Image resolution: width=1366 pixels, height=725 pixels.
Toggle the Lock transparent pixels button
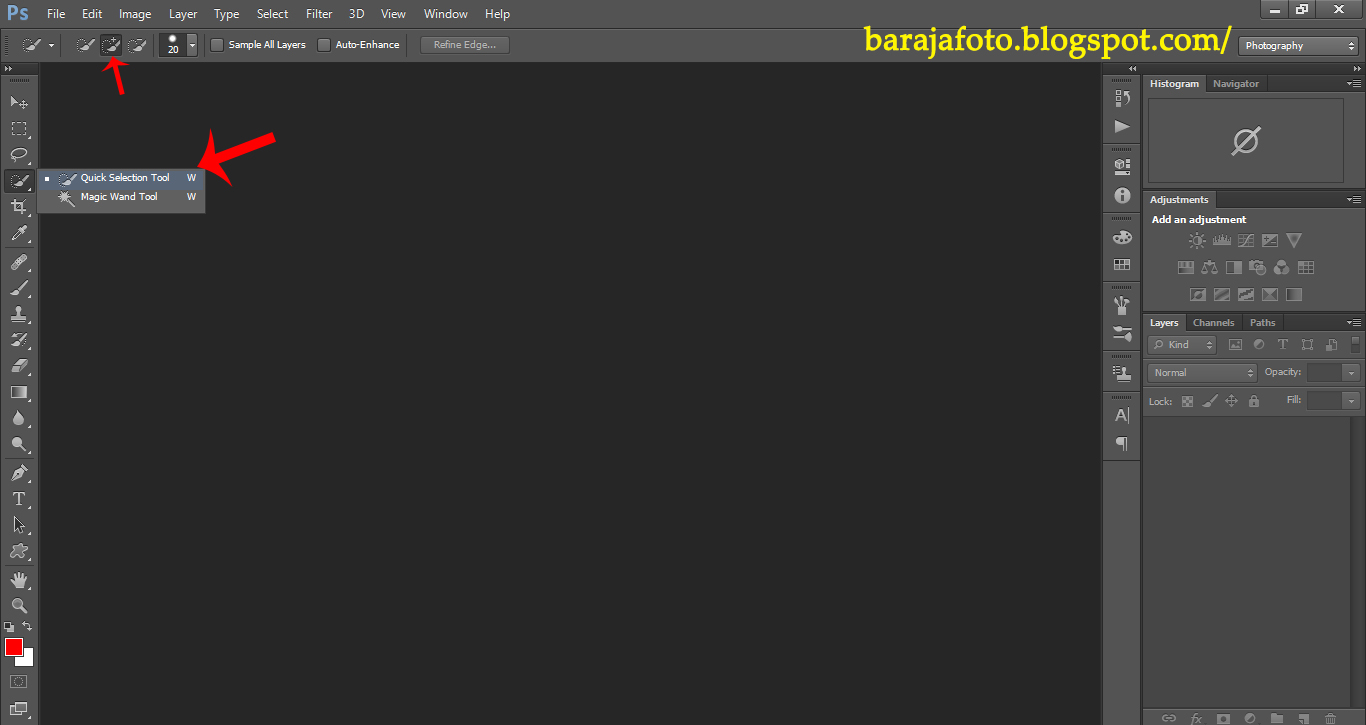(x=1186, y=401)
